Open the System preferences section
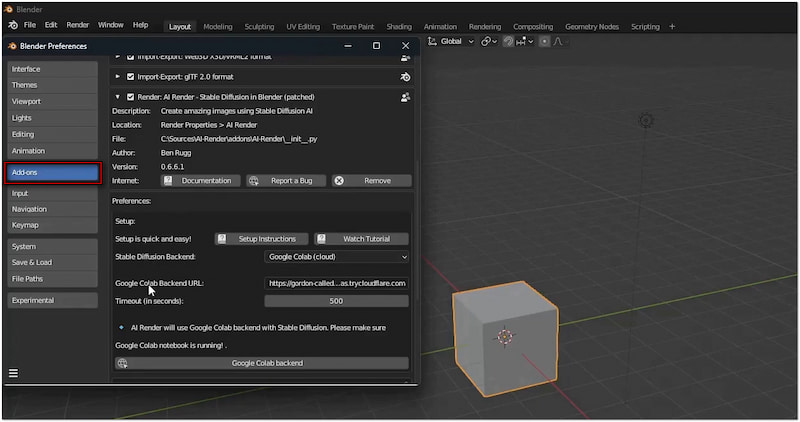The image size is (800, 422). pos(53,246)
